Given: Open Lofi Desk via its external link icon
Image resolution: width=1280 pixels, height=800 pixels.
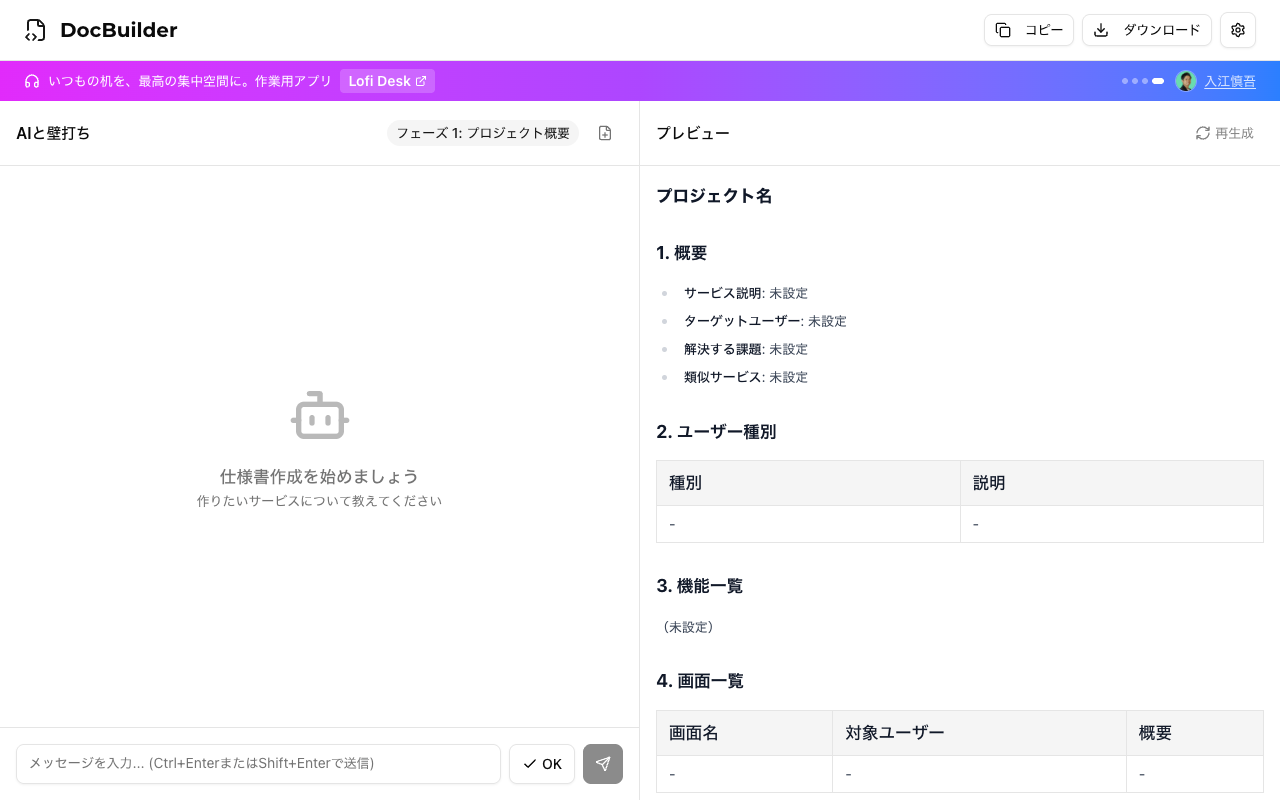Looking at the screenshot, I should (421, 81).
